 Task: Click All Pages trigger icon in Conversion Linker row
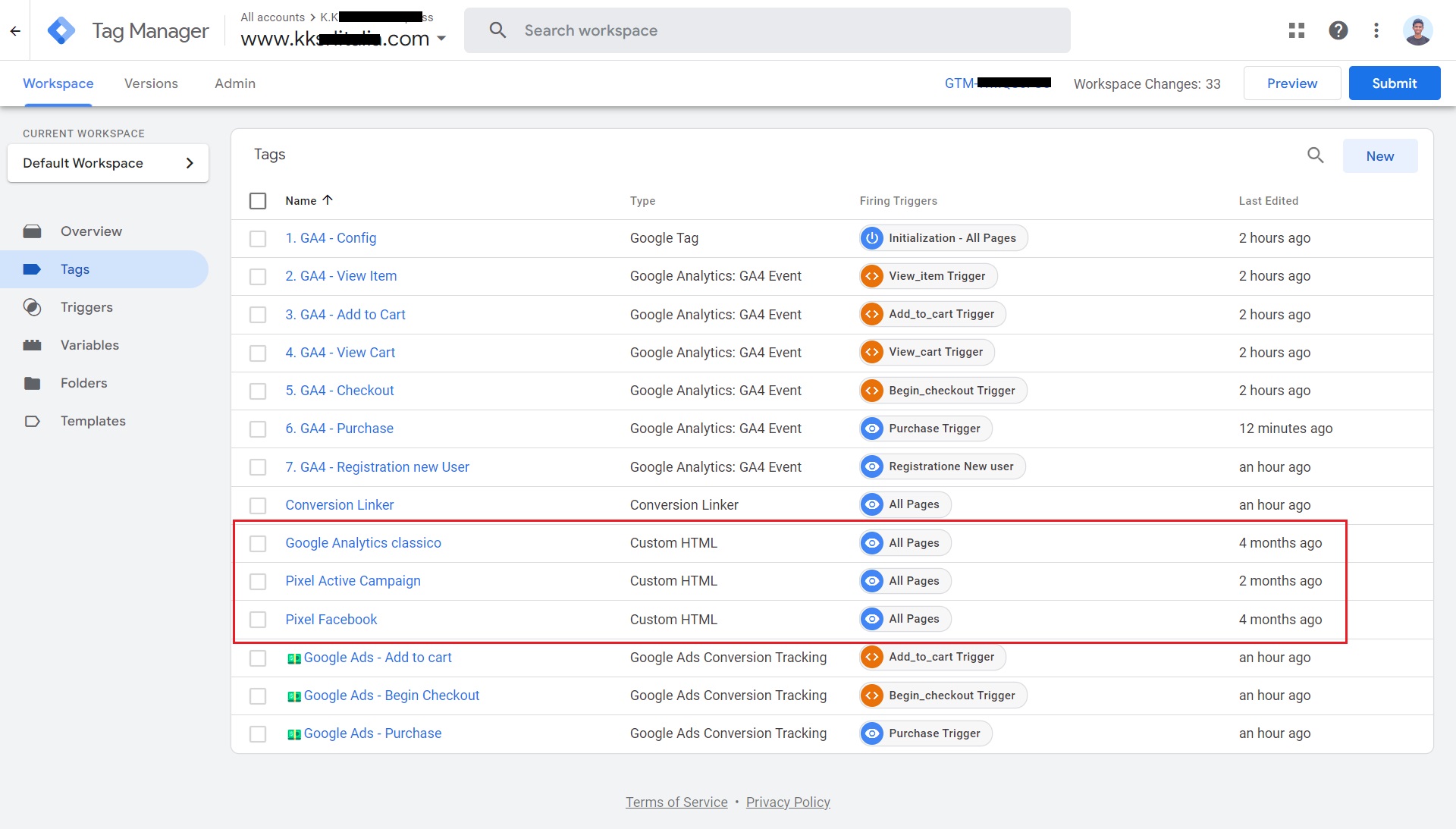pyautogui.click(x=872, y=504)
